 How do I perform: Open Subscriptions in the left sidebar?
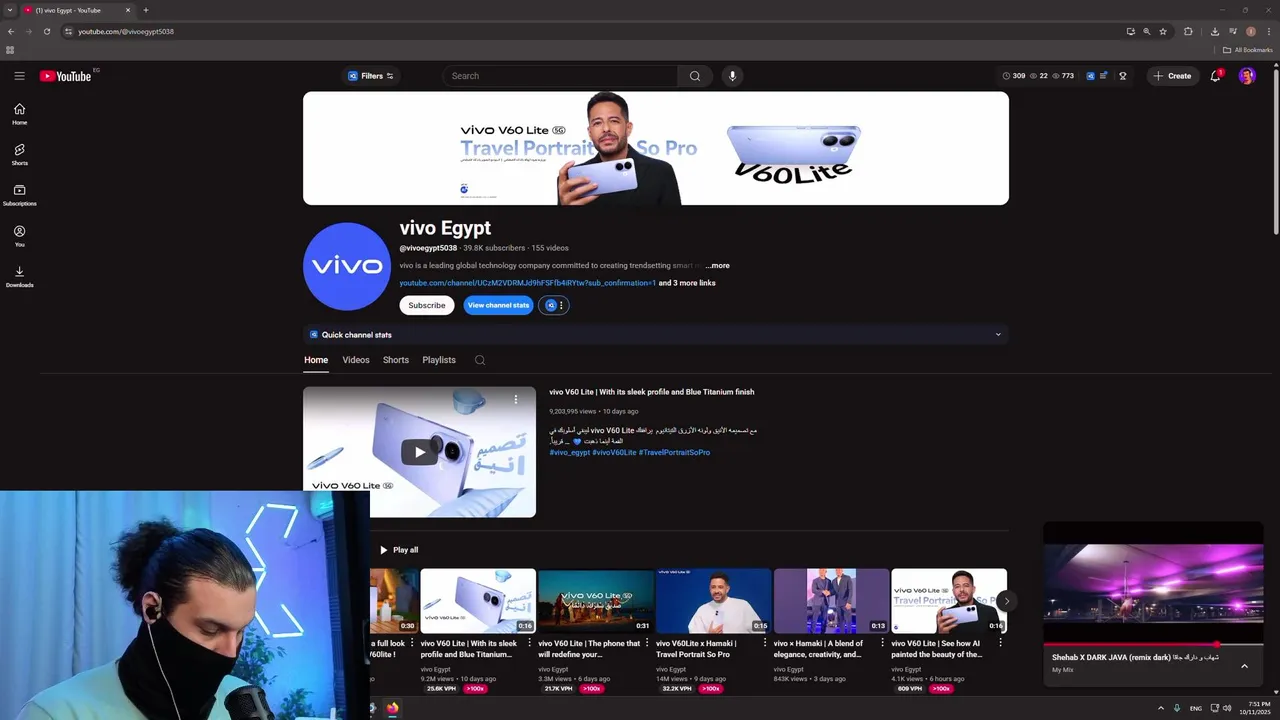[19, 195]
